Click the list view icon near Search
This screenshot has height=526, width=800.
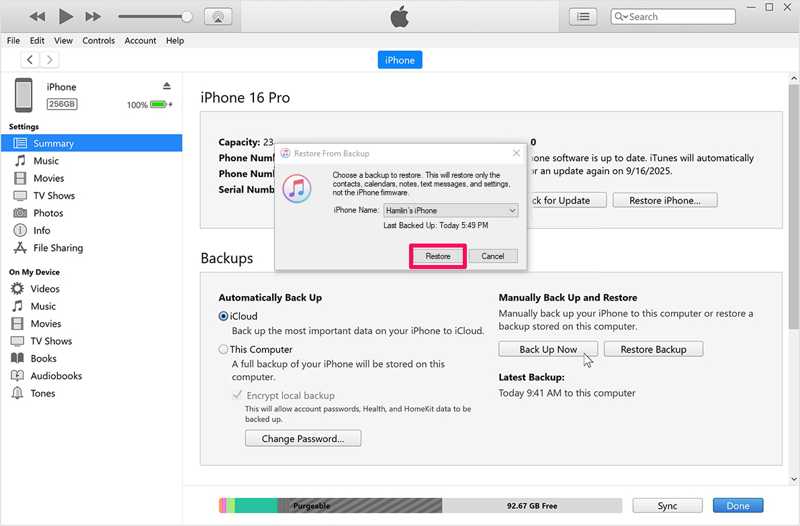click(x=583, y=17)
